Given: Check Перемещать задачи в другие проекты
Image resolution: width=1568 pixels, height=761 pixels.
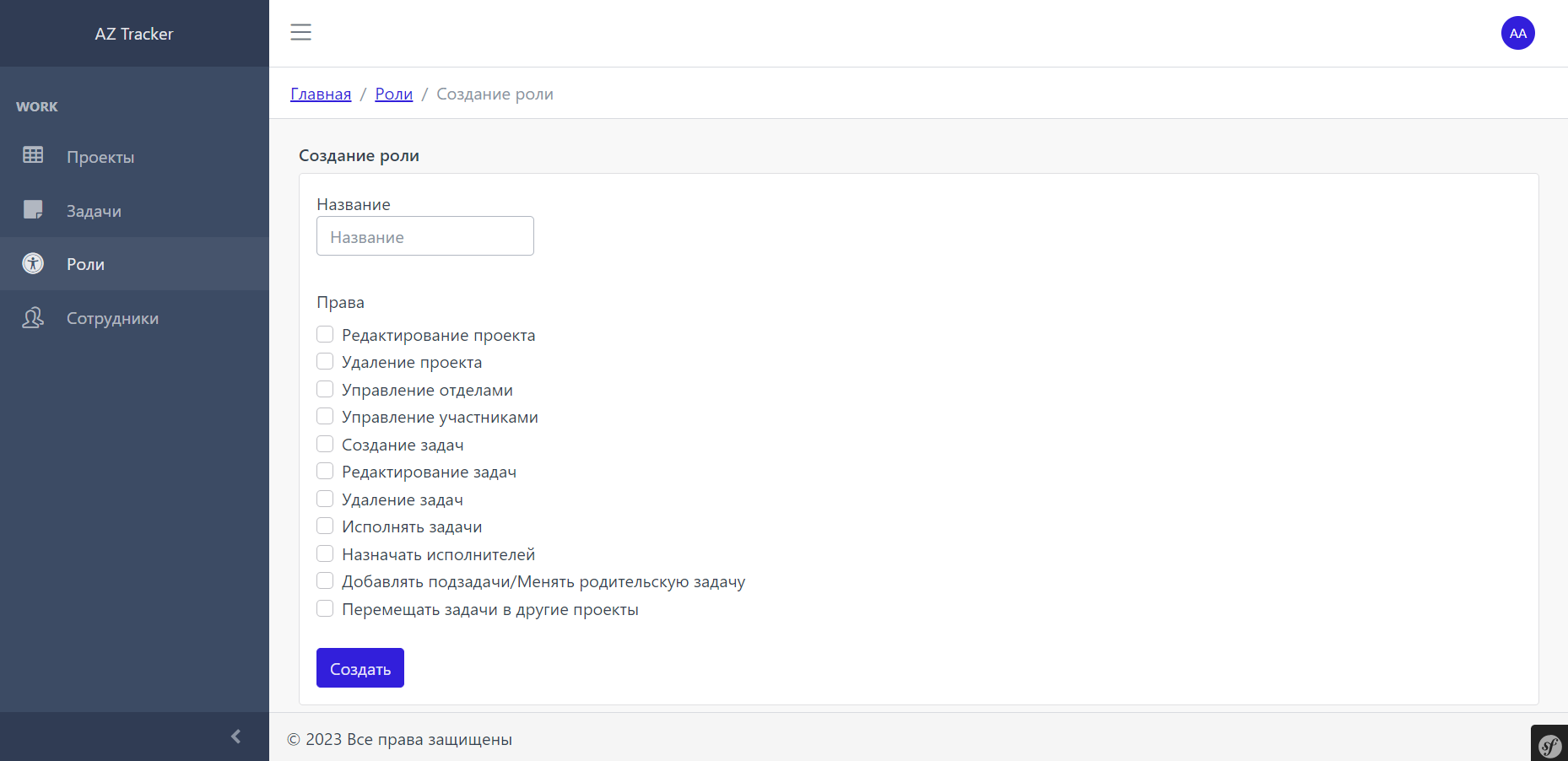Looking at the screenshot, I should click(325, 607).
